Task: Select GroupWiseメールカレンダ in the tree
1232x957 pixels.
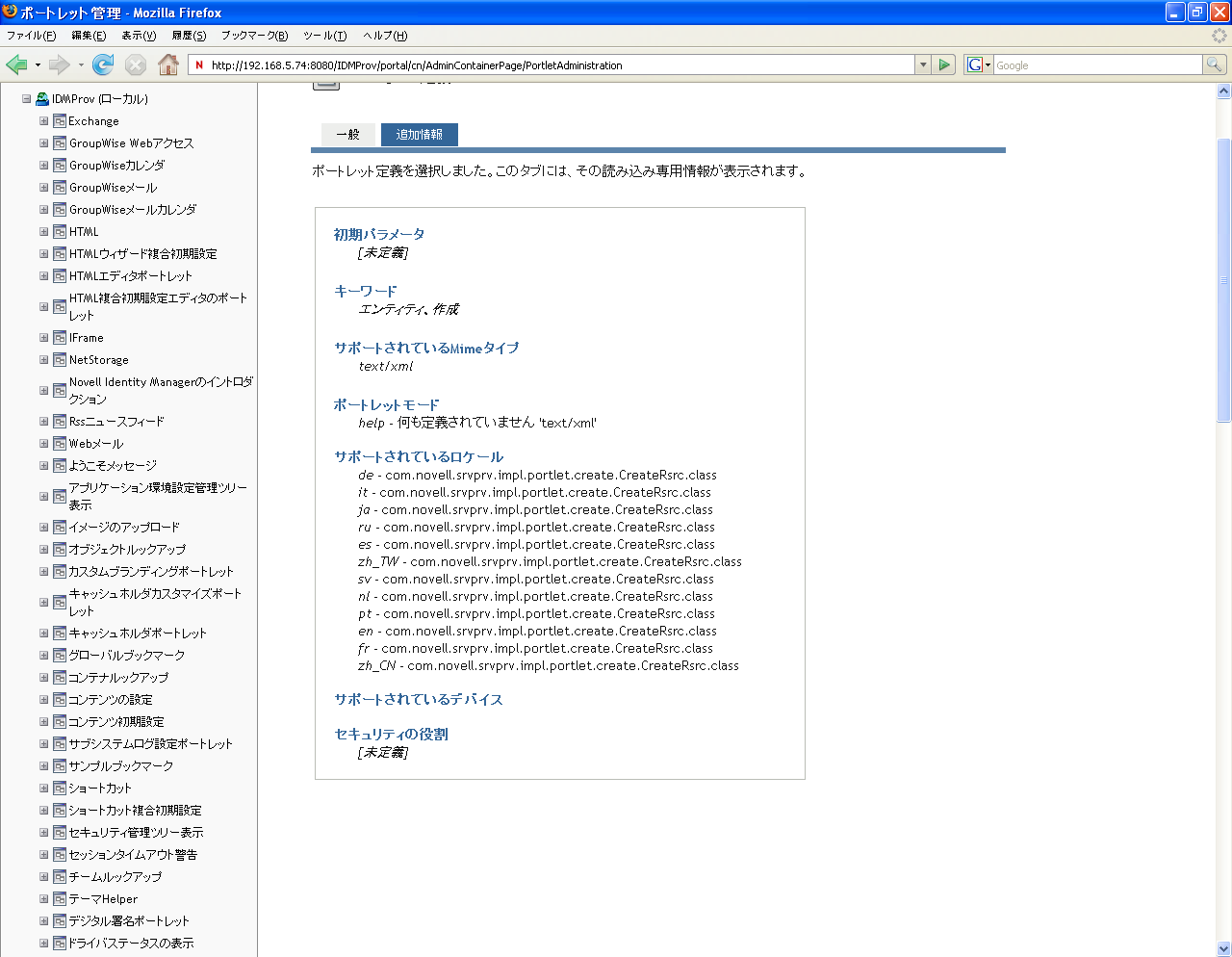Action: click(x=133, y=210)
